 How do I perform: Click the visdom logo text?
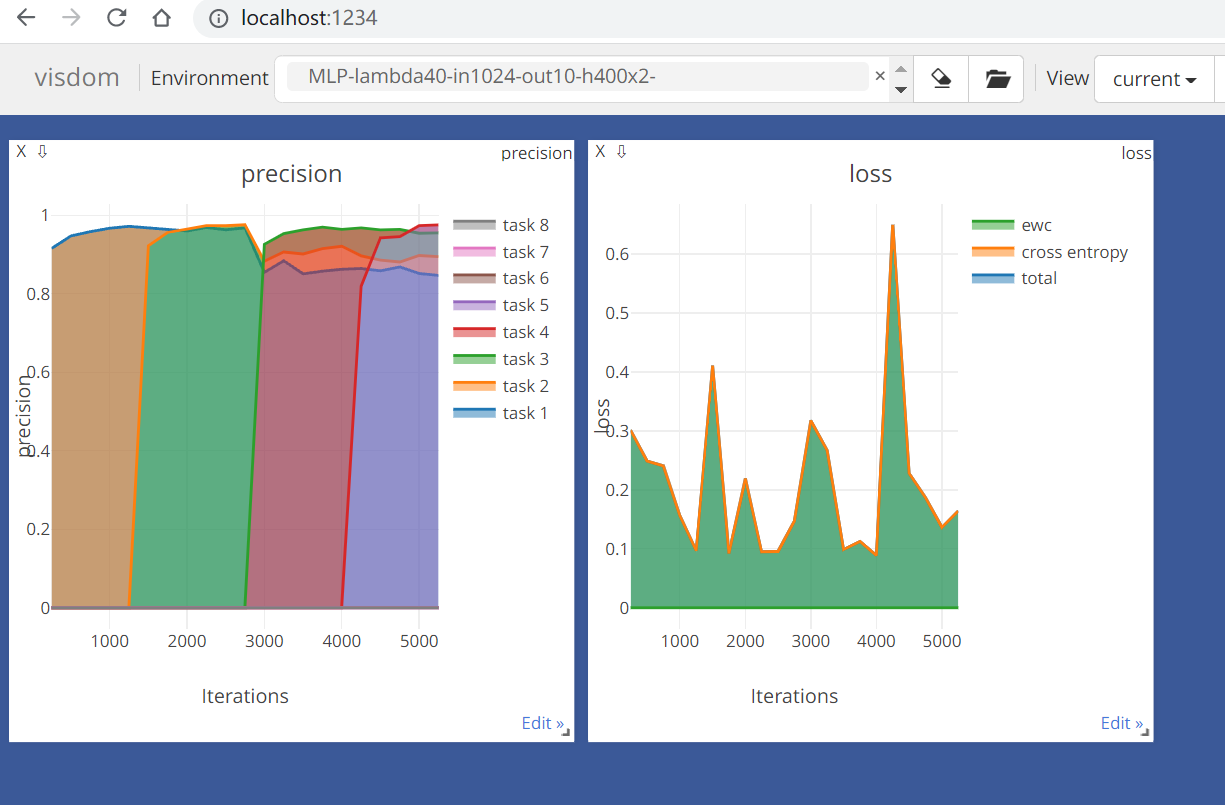[77, 78]
